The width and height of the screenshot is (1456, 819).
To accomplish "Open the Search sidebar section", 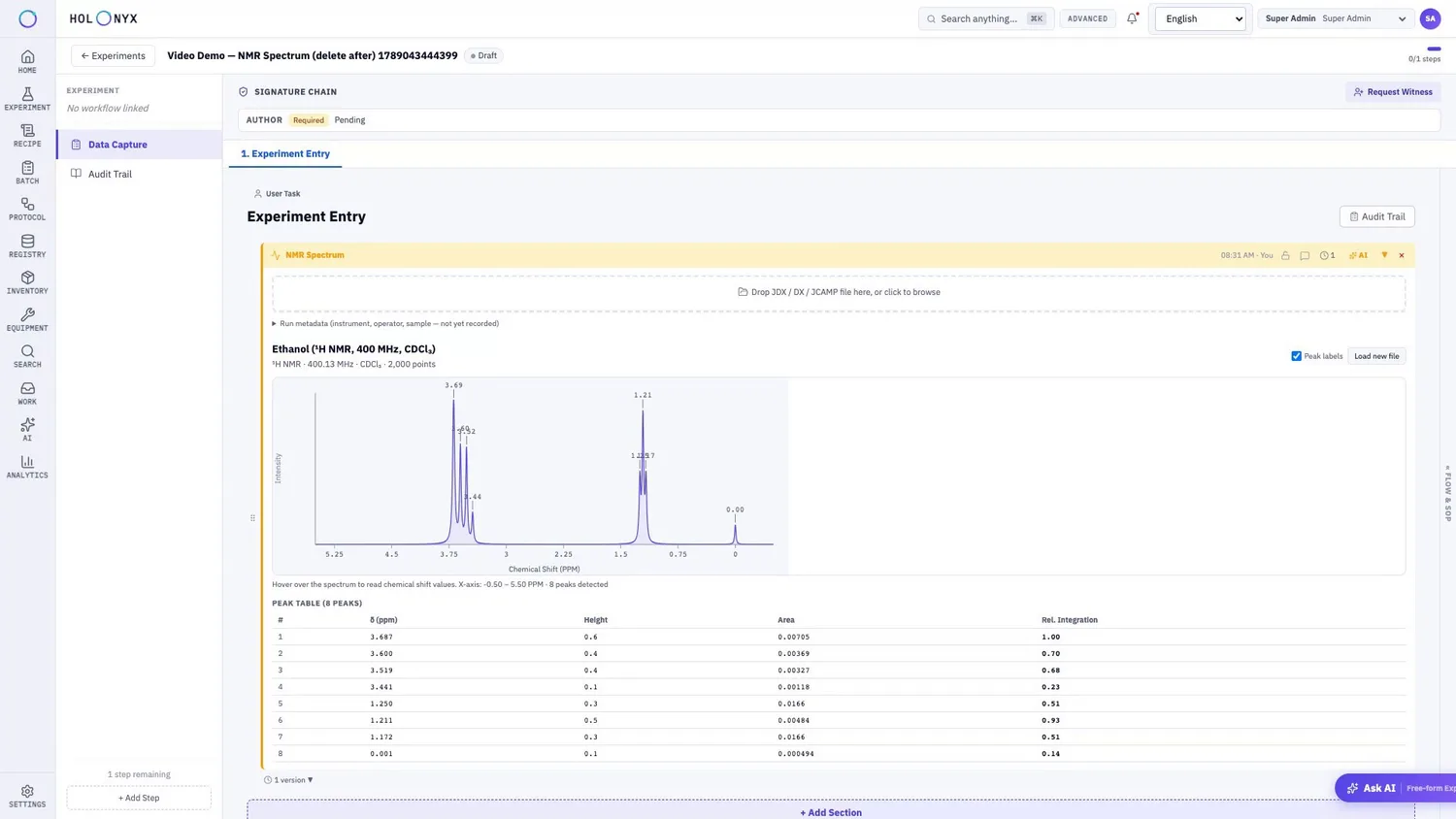I will click(x=27, y=357).
